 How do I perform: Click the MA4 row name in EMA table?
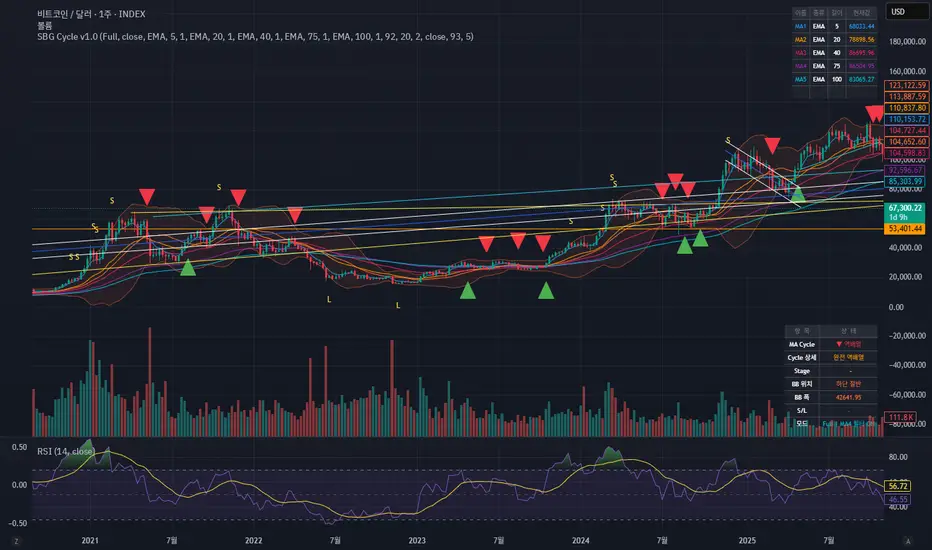click(801, 66)
